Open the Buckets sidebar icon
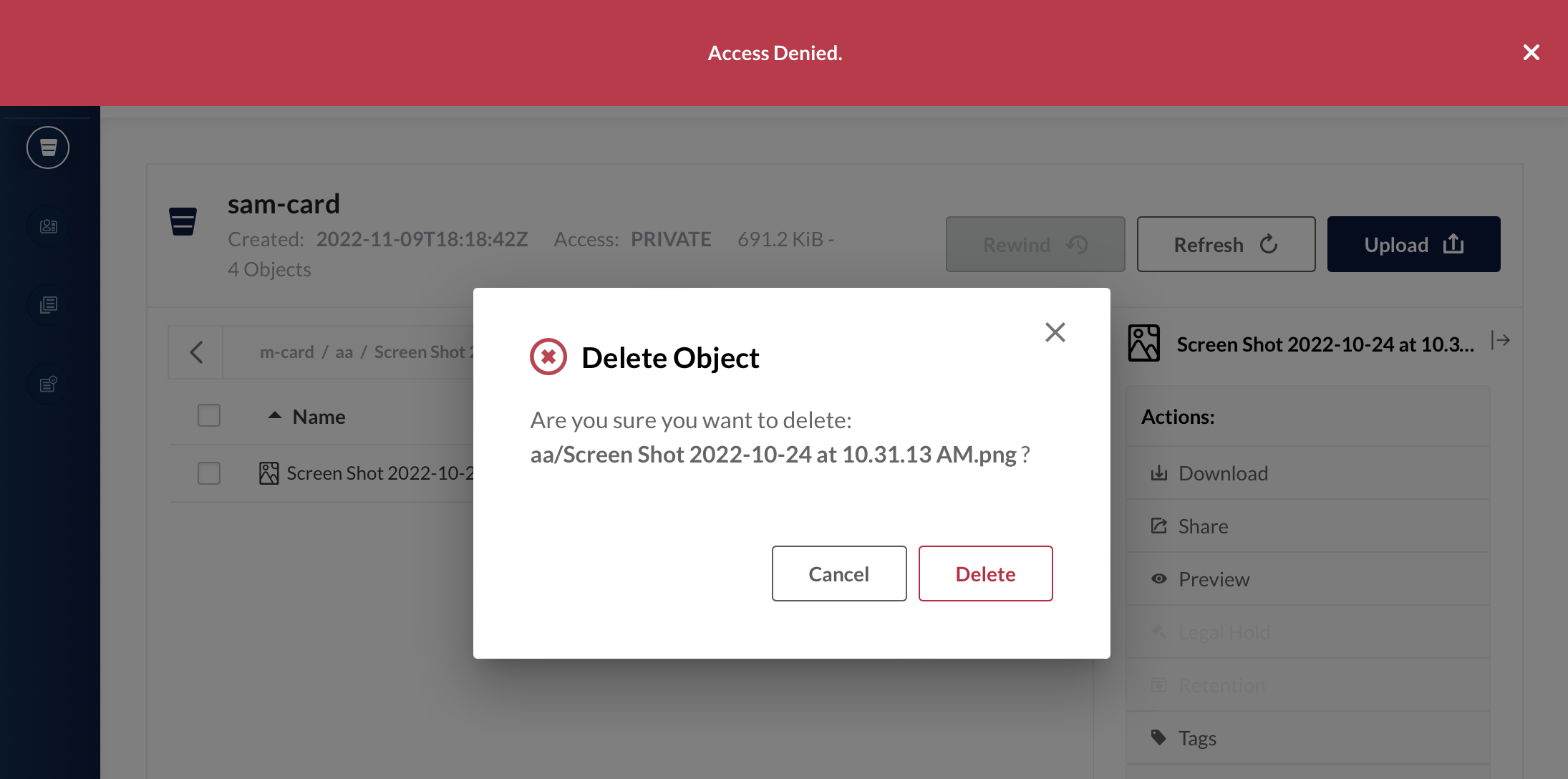 pyautogui.click(x=48, y=147)
